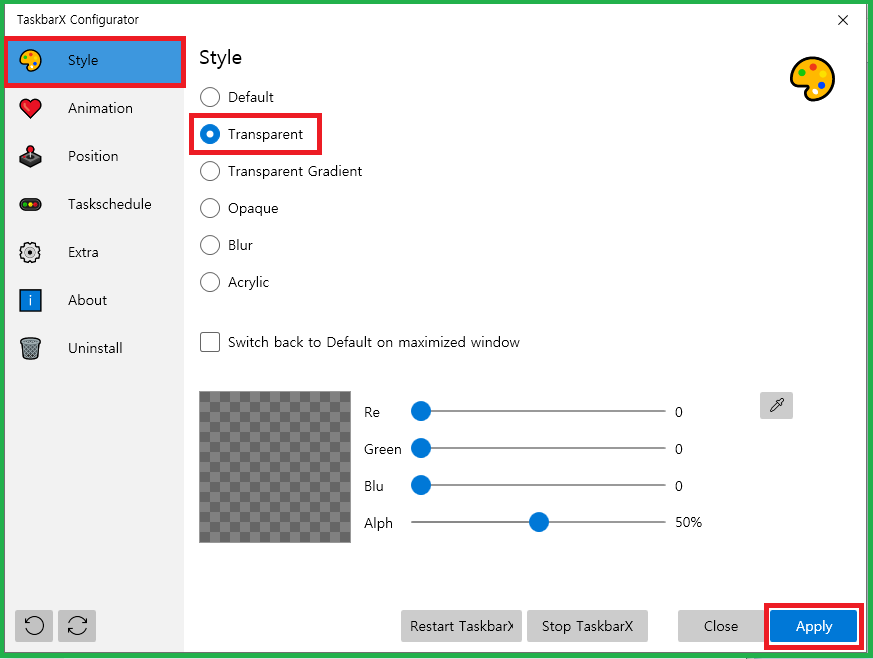The image size is (873, 659).
Task: Click the 50% alpha value text
Action: 688,522
